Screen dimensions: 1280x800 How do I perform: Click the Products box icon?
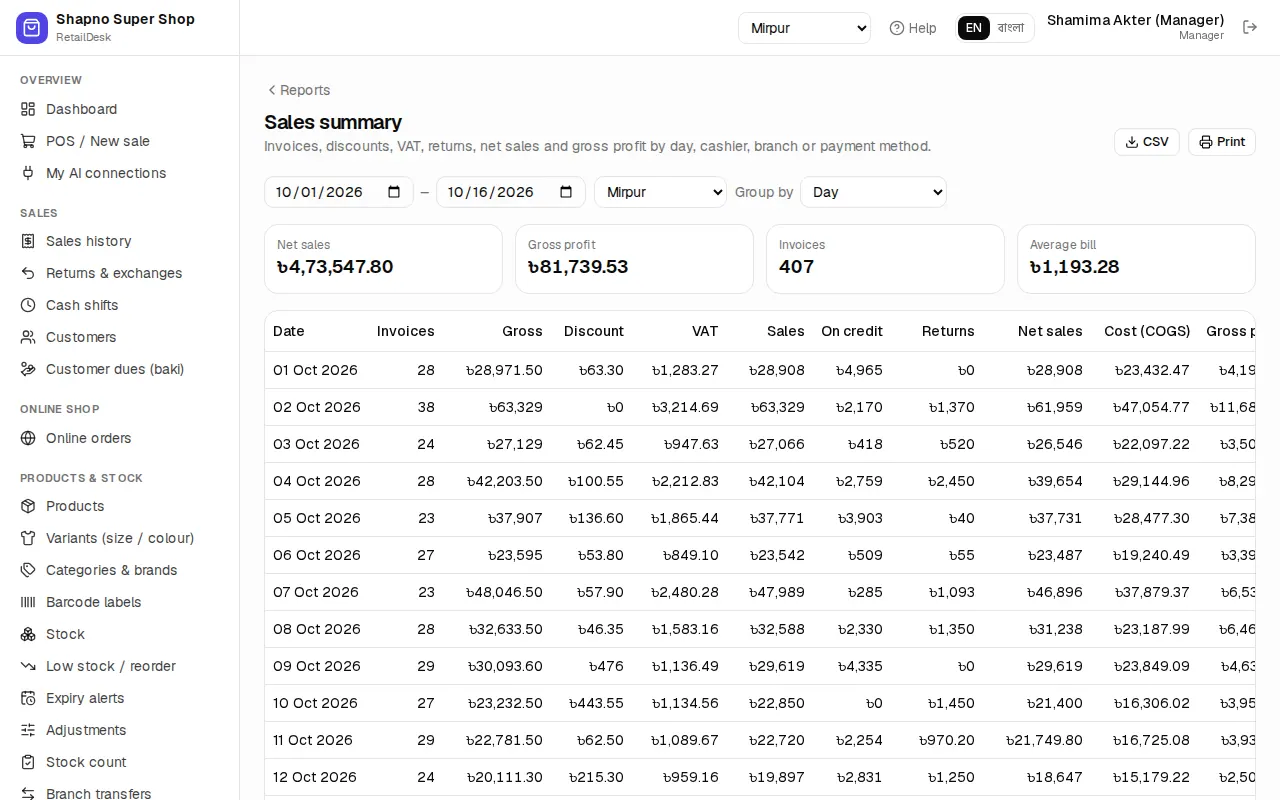pyautogui.click(x=28, y=506)
